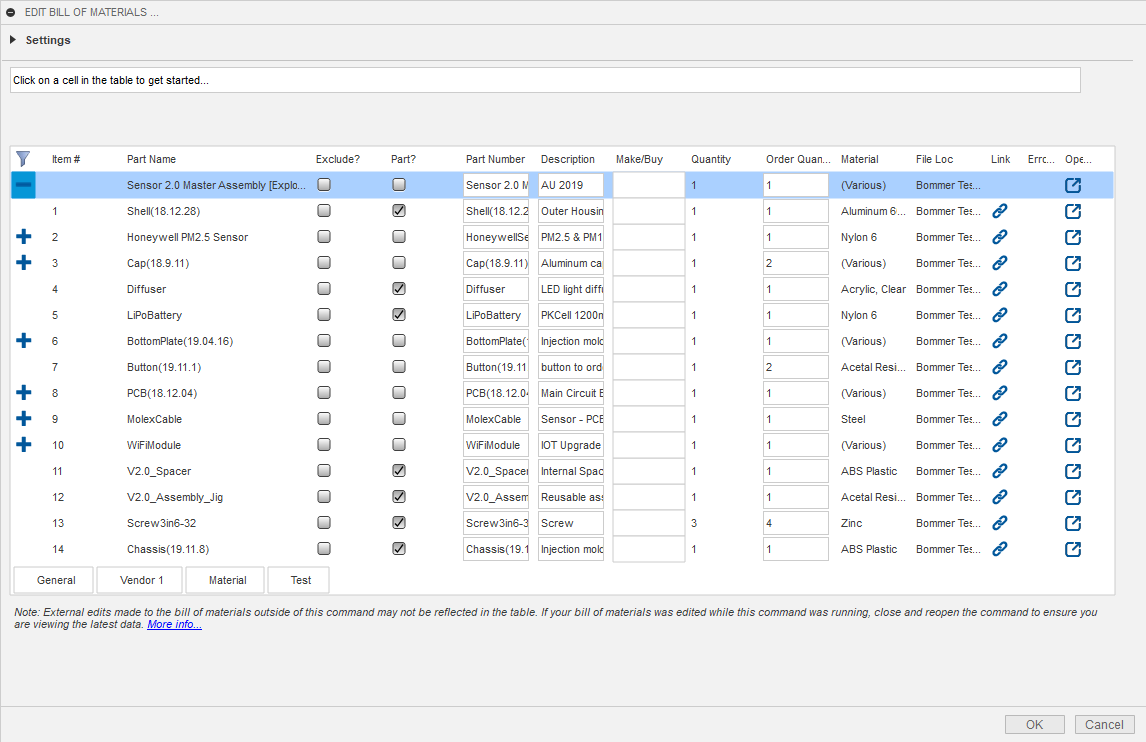The height and width of the screenshot is (742, 1146).
Task: Expand WiFiModule subassembly
Action: pyautogui.click(x=23, y=444)
